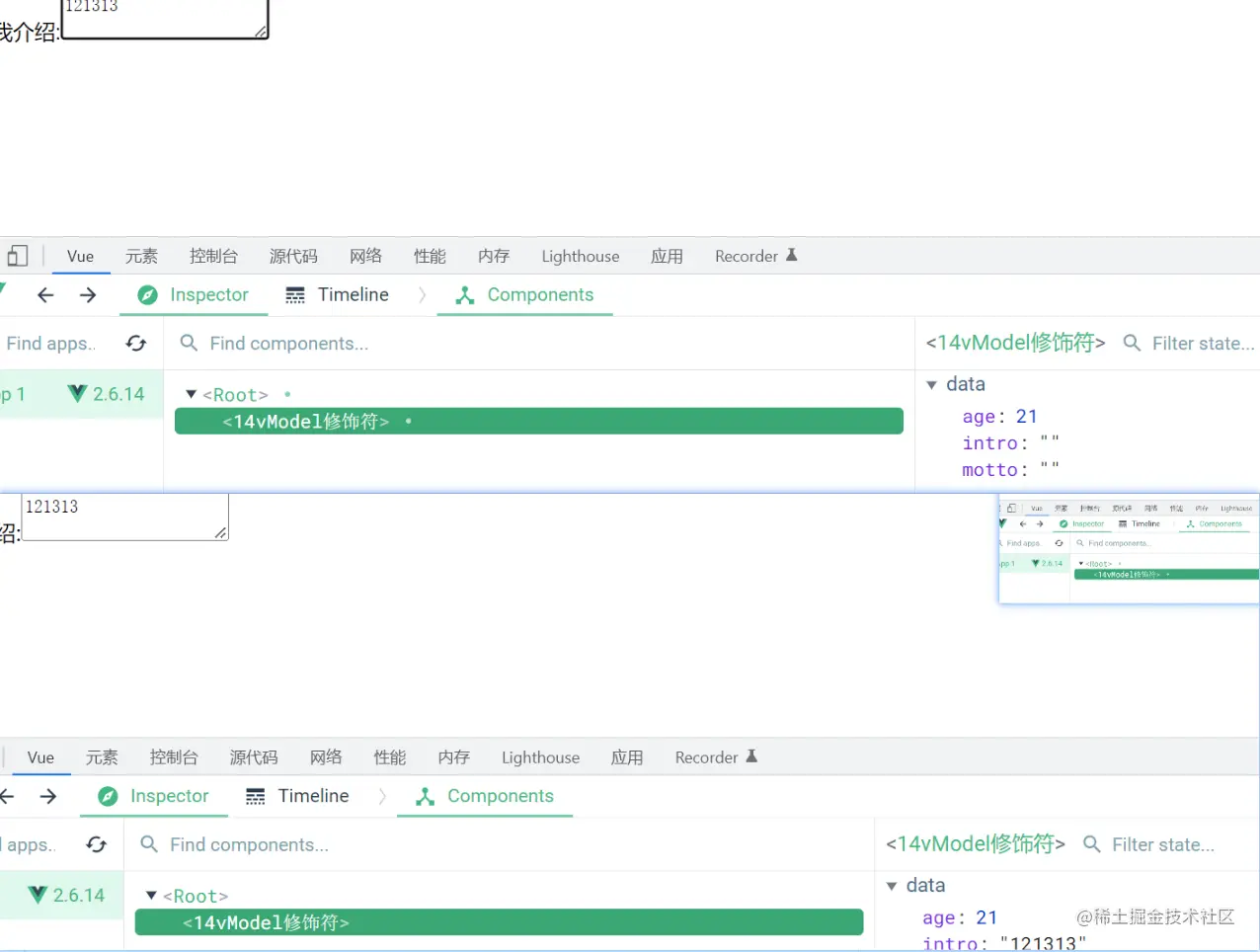Image resolution: width=1260 pixels, height=952 pixels.
Task: Click Components tree icon in upper panel
Action: coord(465,295)
